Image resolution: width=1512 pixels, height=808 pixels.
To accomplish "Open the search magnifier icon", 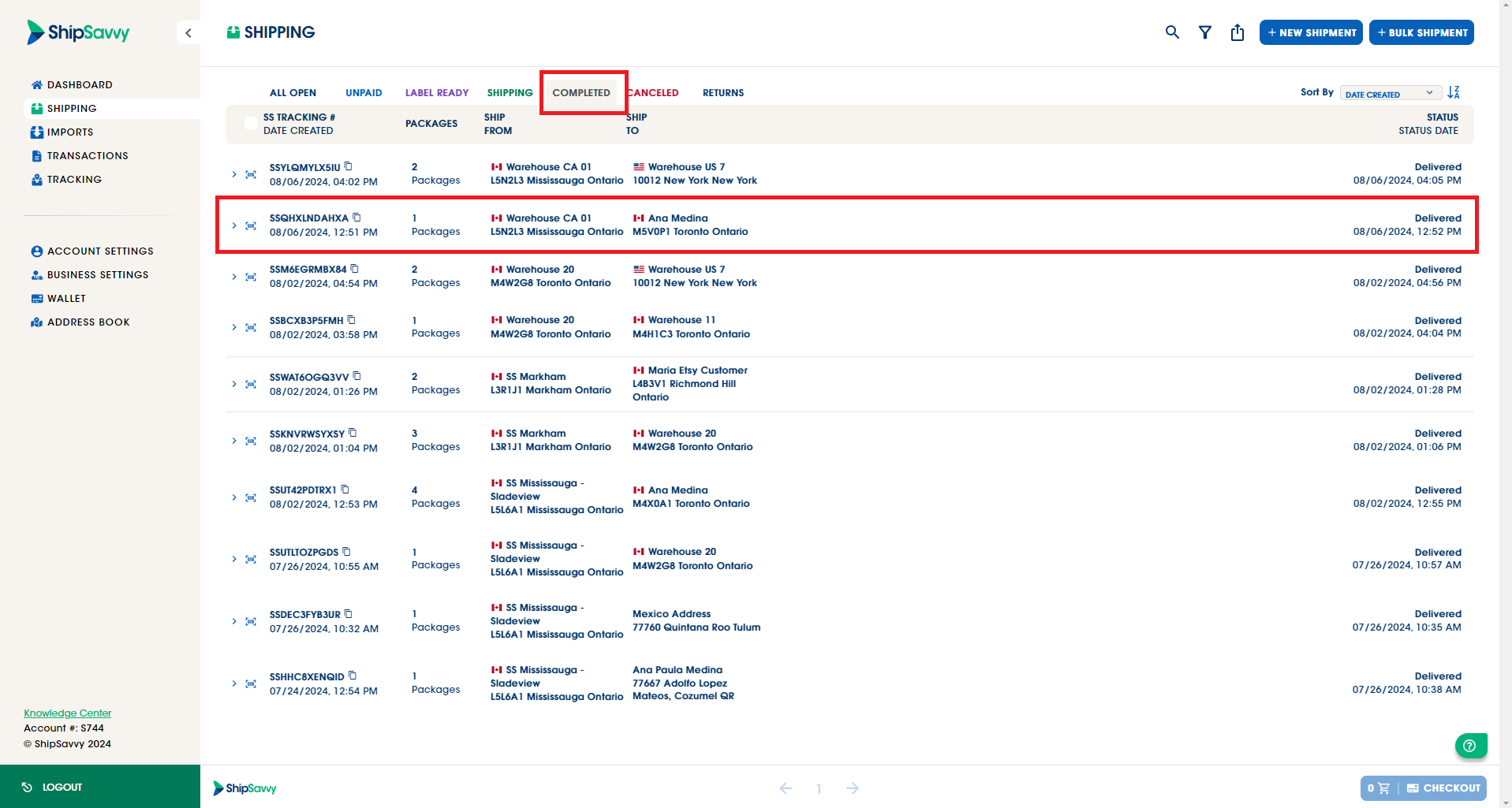I will (1172, 32).
